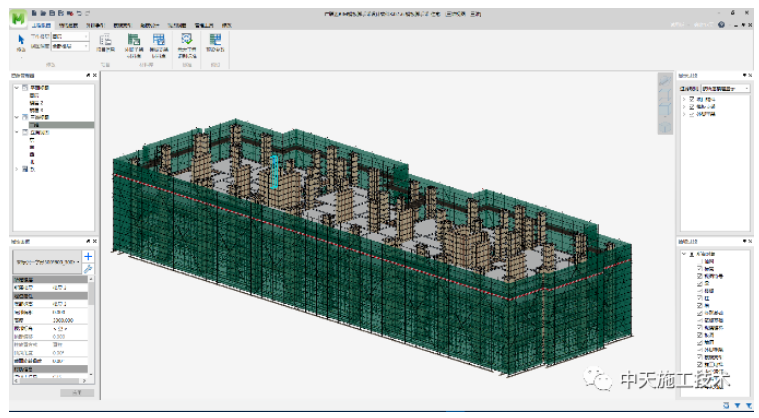Toggle first checkbox in upper-right filter tree
759x418 pixels.
click(692, 99)
